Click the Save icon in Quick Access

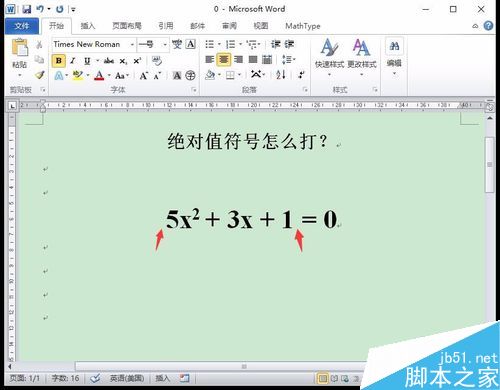click(27, 9)
